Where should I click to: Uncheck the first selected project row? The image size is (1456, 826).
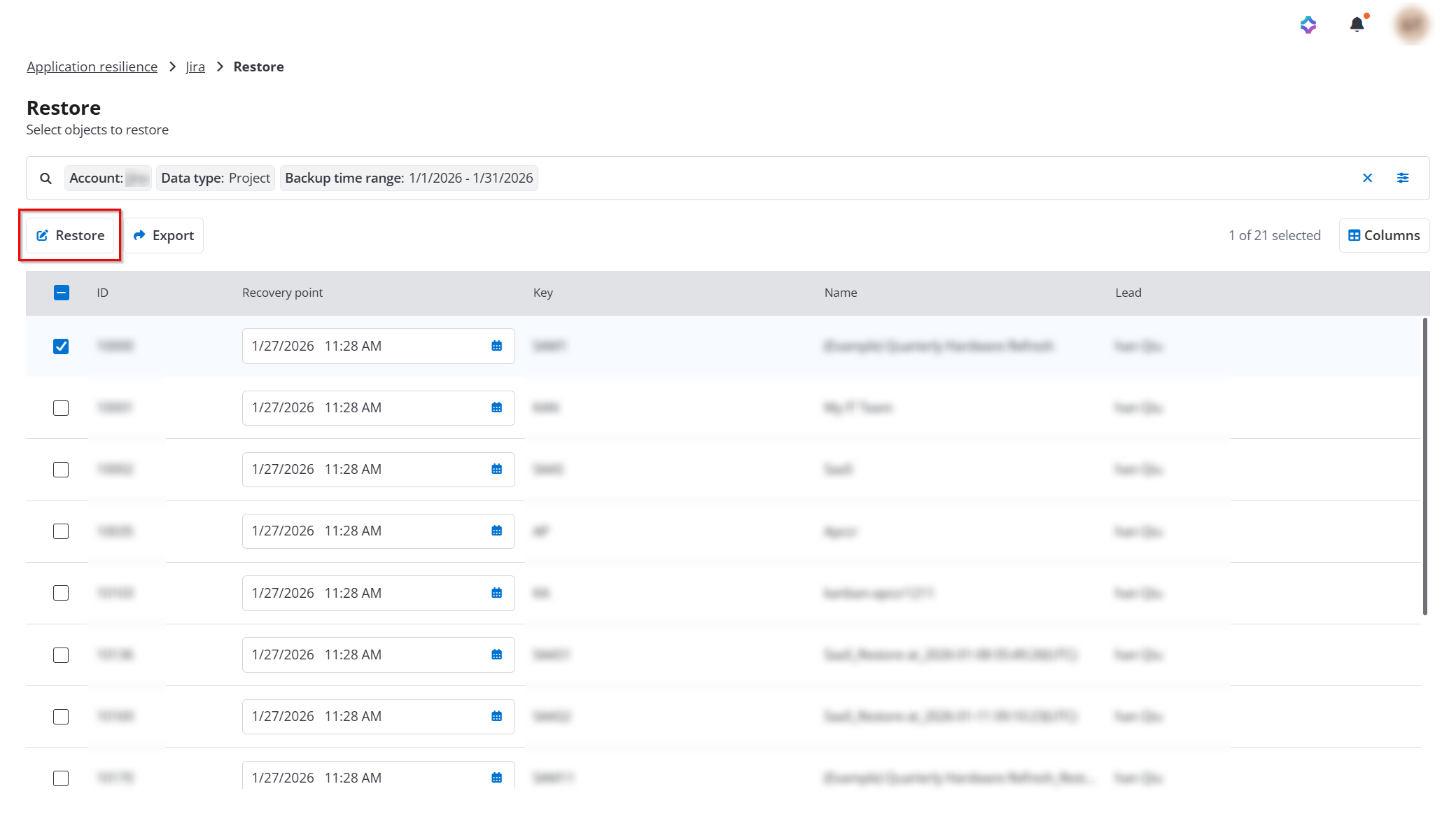[61, 346]
